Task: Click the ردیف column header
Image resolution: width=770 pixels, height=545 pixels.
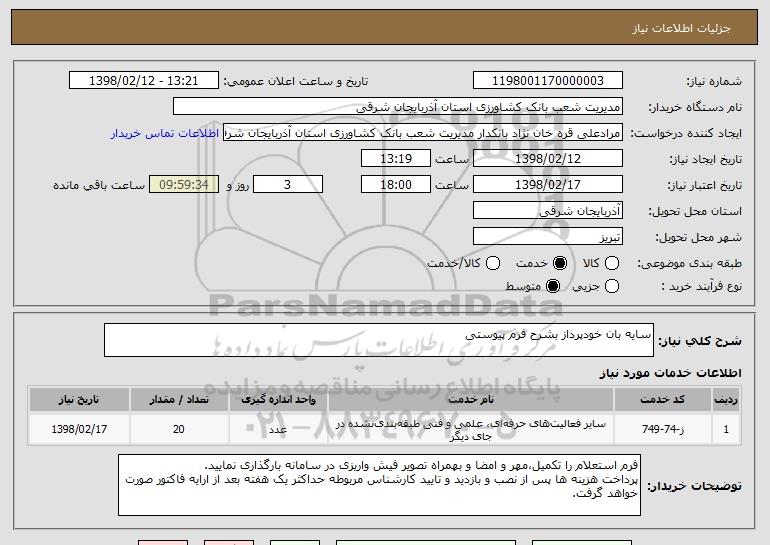Action: [x=726, y=399]
